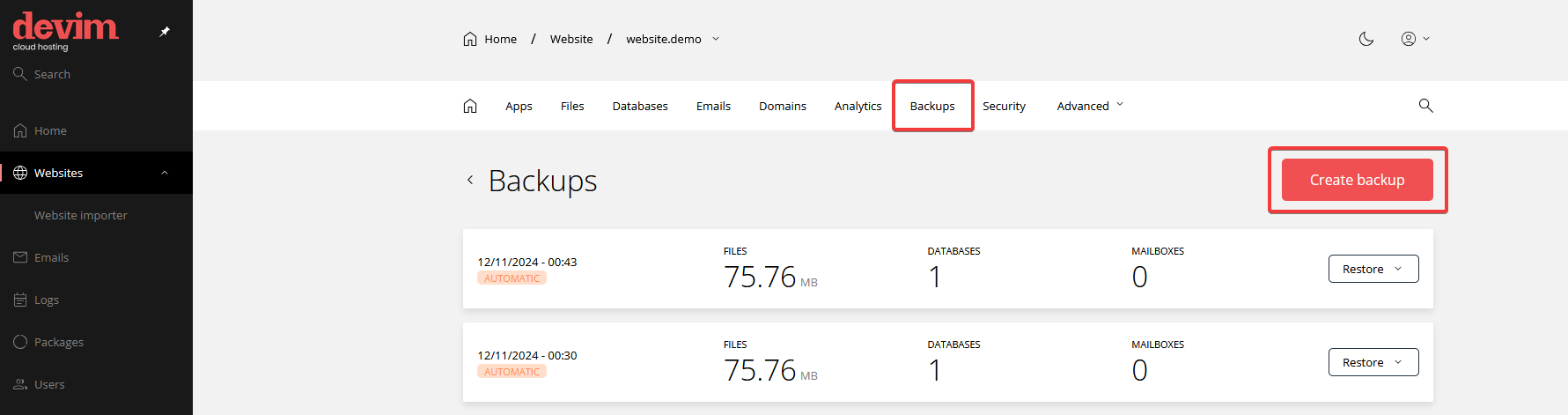Image resolution: width=1568 pixels, height=415 pixels.
Task: Open the user account menu
Action: coord(1415,39)
